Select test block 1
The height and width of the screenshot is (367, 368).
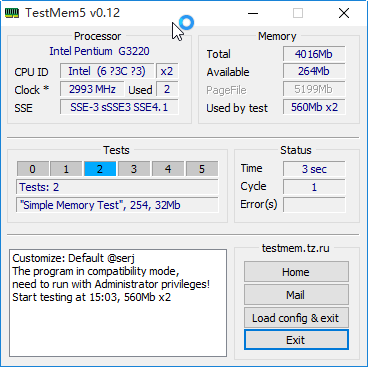pos(66,169)
